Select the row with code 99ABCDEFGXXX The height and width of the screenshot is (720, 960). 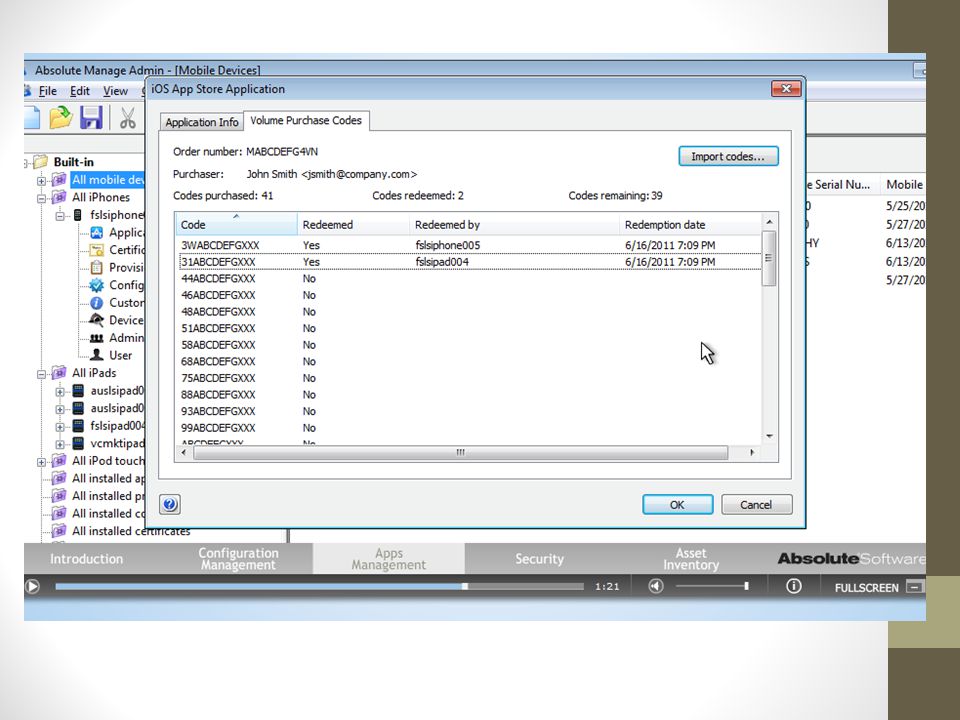tap(468, 428)
